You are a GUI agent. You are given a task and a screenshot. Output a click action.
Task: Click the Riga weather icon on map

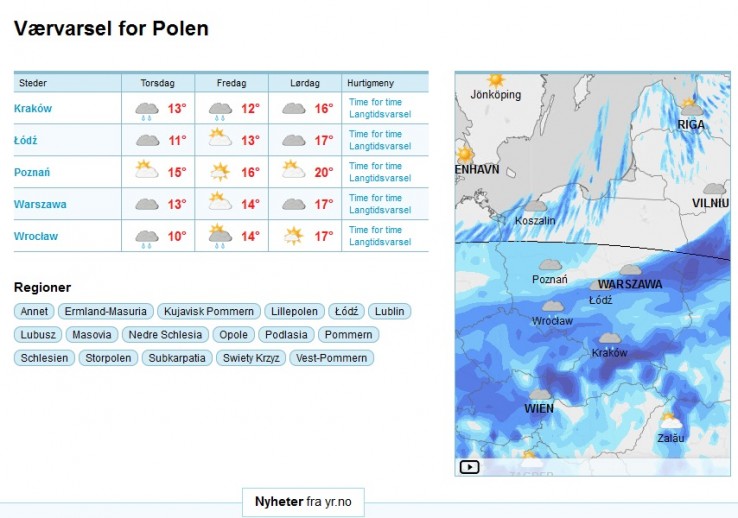click(x=690, y=108)
